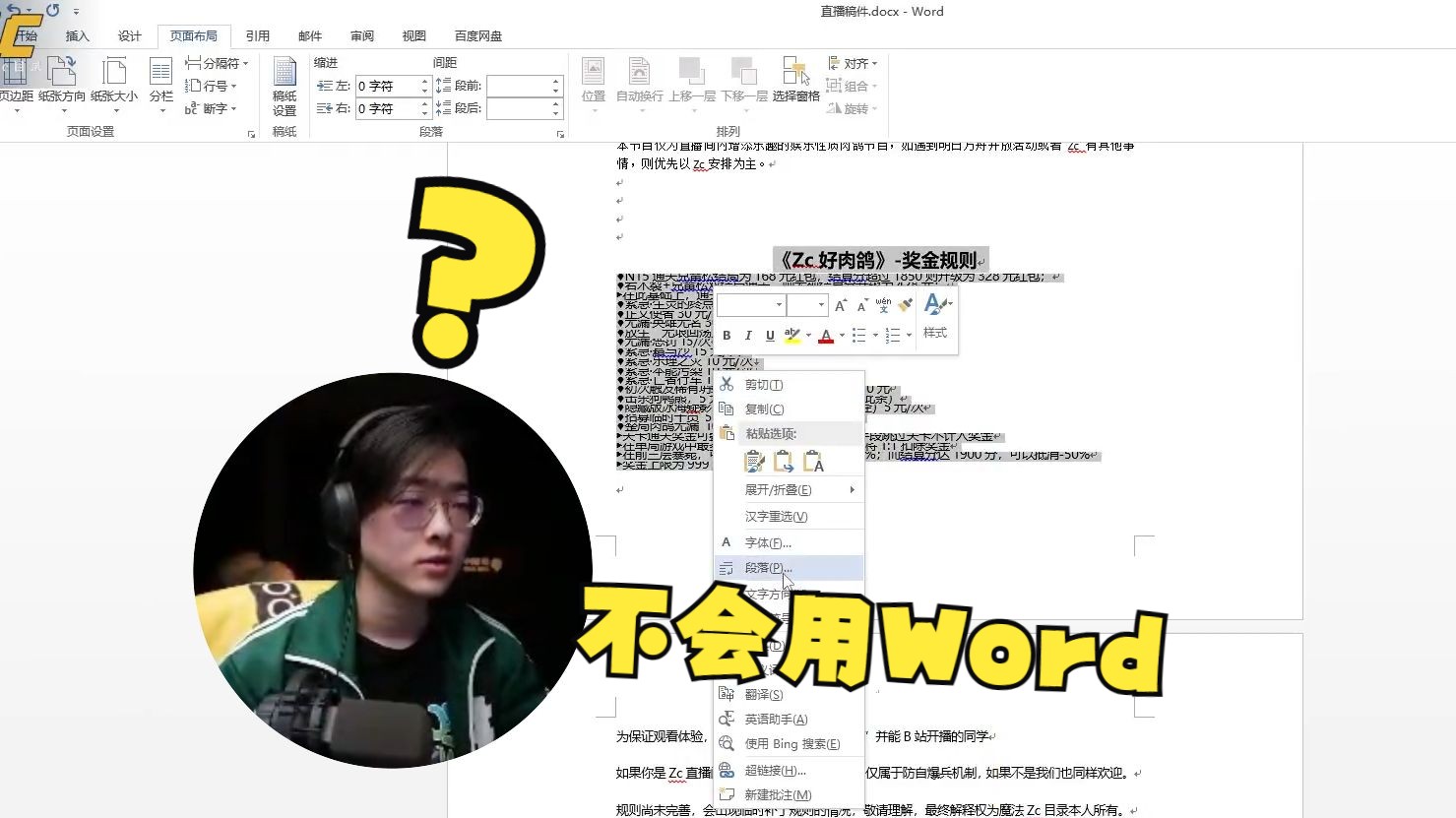Click the 选择窗格 selection pane button
The width and height of the screenshot is (1456, 818).
tap(796, 81)
